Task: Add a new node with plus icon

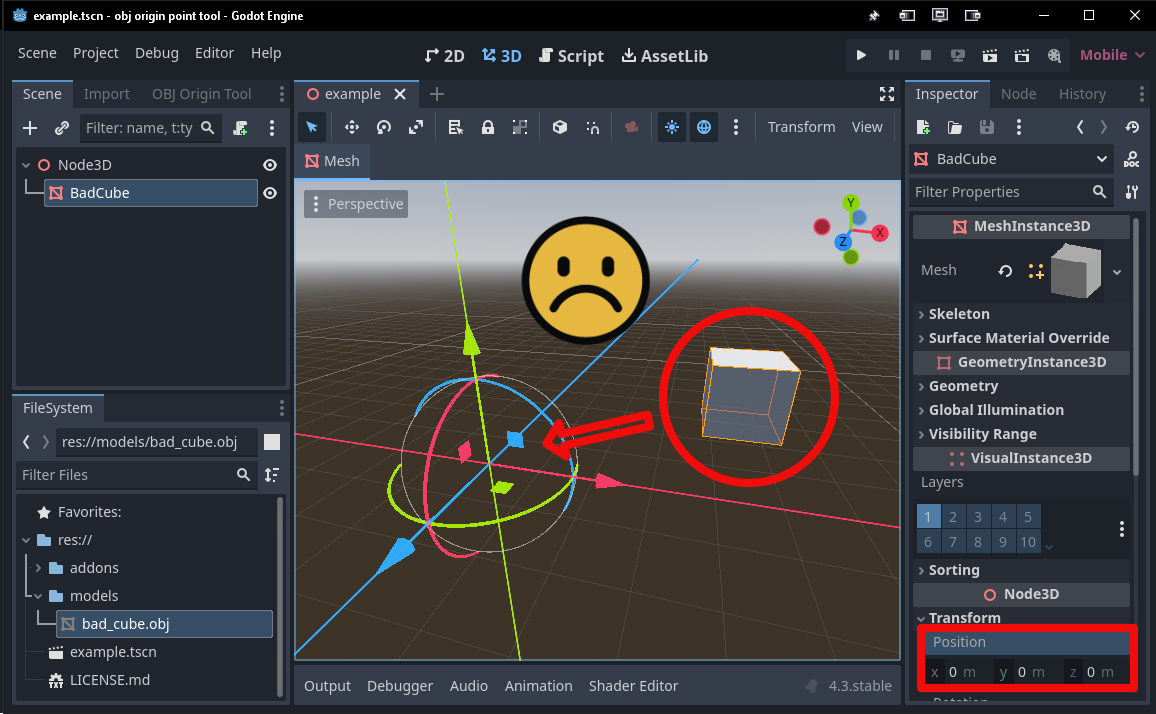Action: [x=29, y=128]
